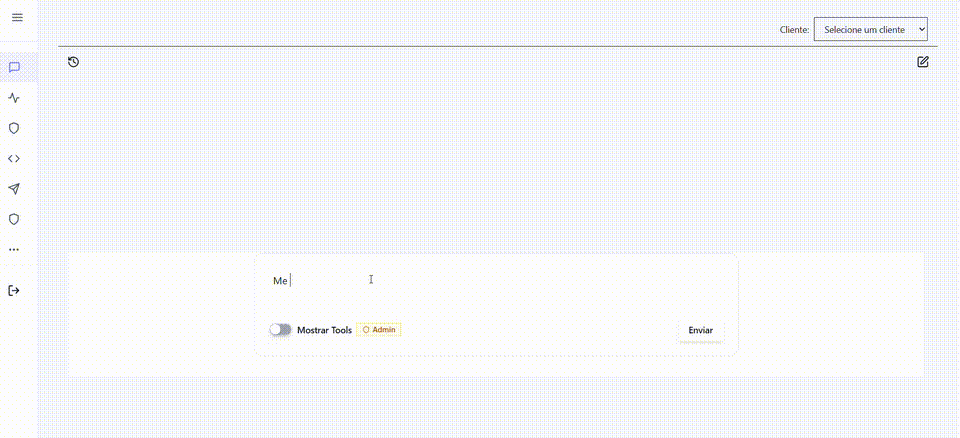Enable the Mostrar Tools toggle switch
Image resolution: width=960 pixels, height=438 pixels.
[x=280, y=330]
